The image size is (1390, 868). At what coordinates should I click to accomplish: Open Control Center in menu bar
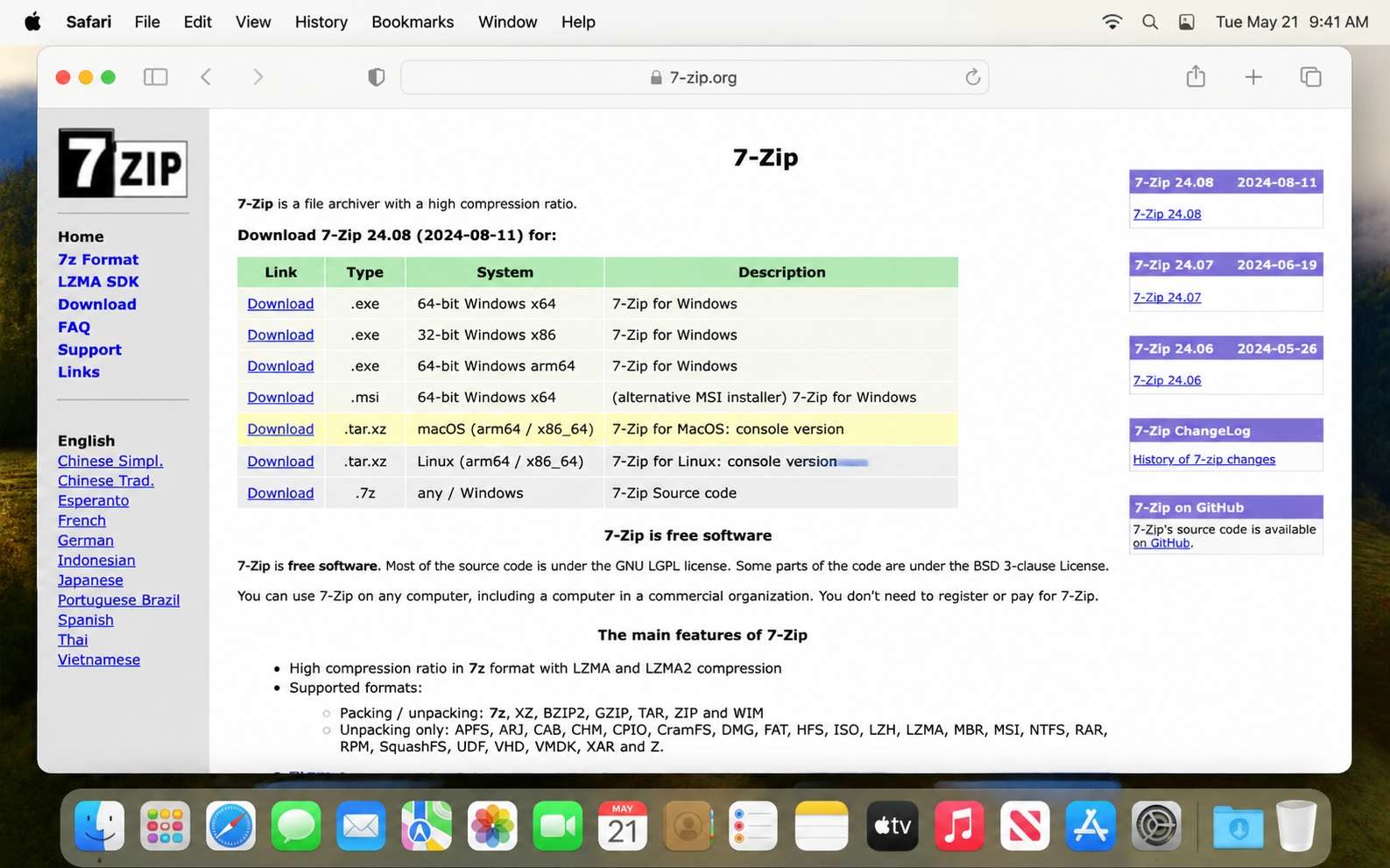[1186, 22]
